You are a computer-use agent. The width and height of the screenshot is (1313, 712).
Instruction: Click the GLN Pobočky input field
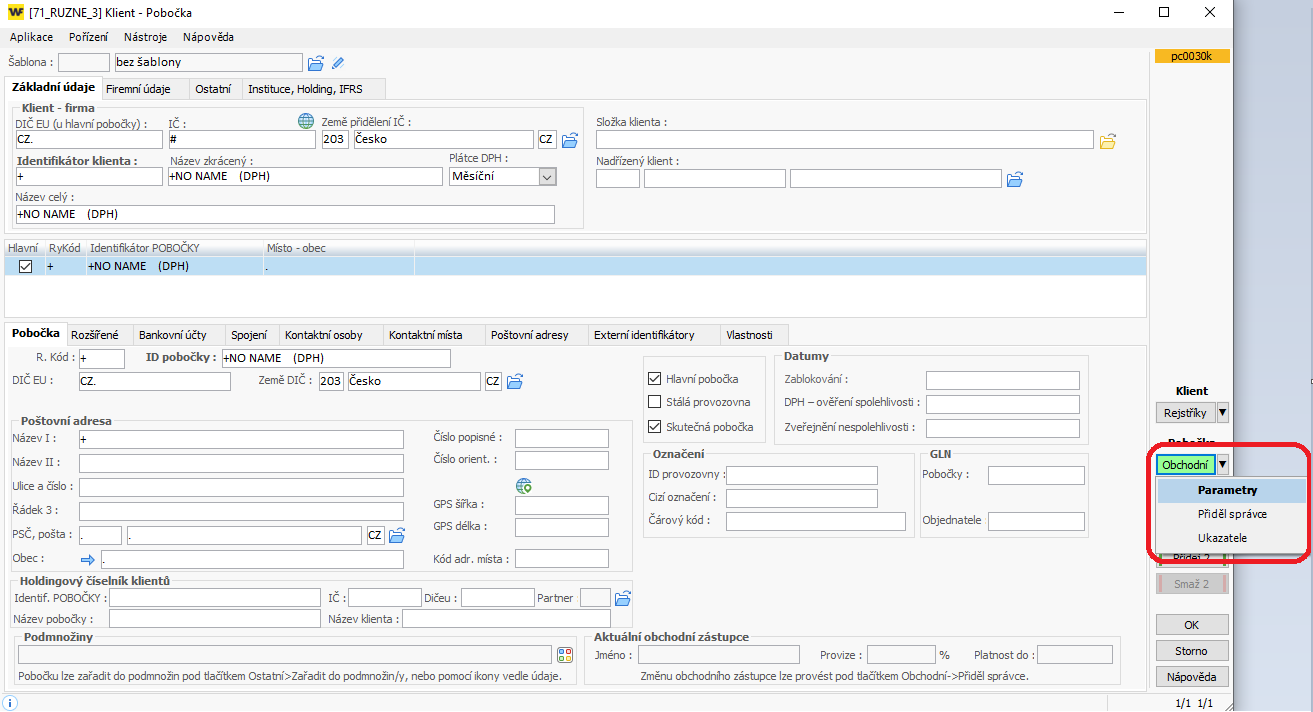coord(1036,475)
